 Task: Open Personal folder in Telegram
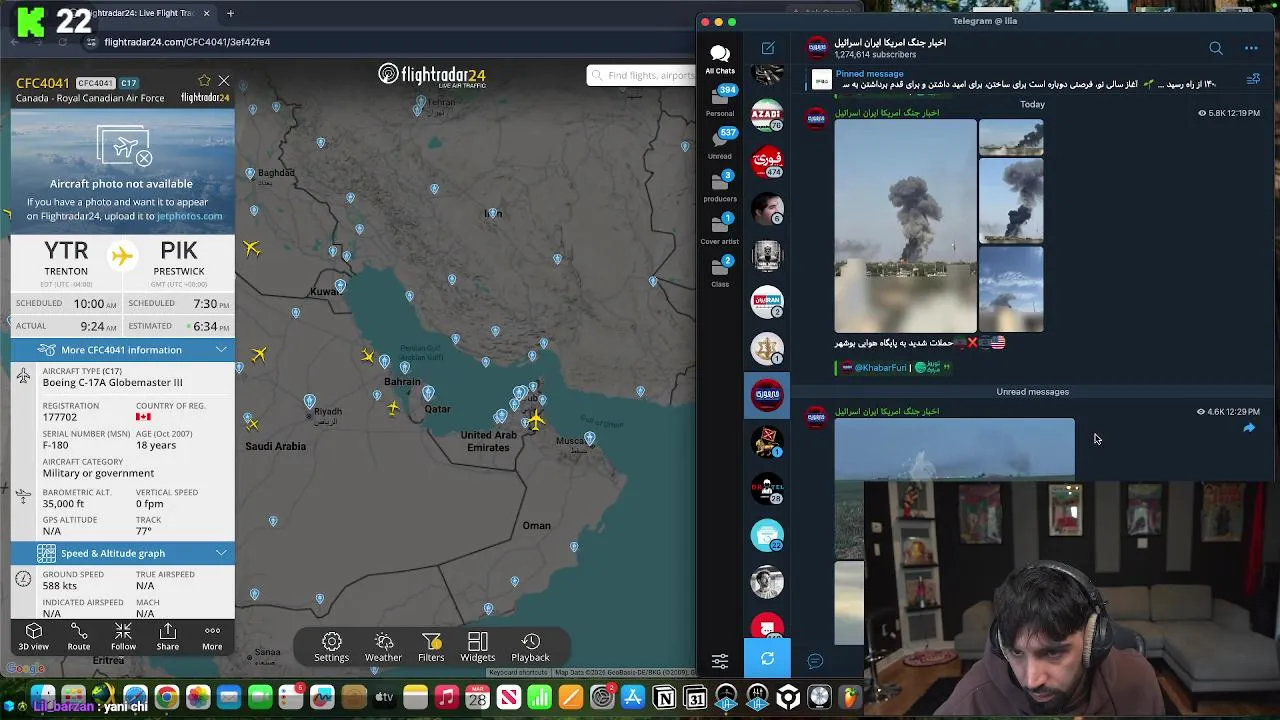point(720,101)
